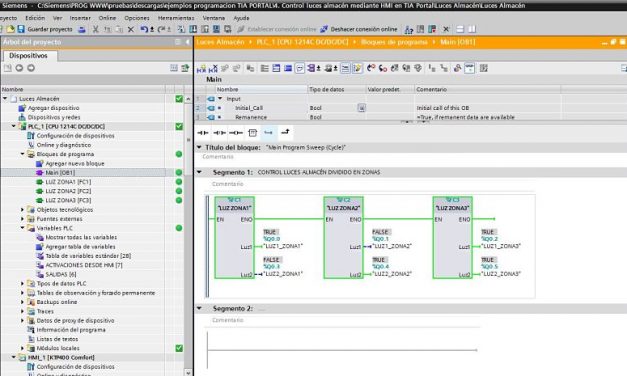627x376 pixels.
Task: Click project tree scrollbar down arrow
Action: (188, 372)
